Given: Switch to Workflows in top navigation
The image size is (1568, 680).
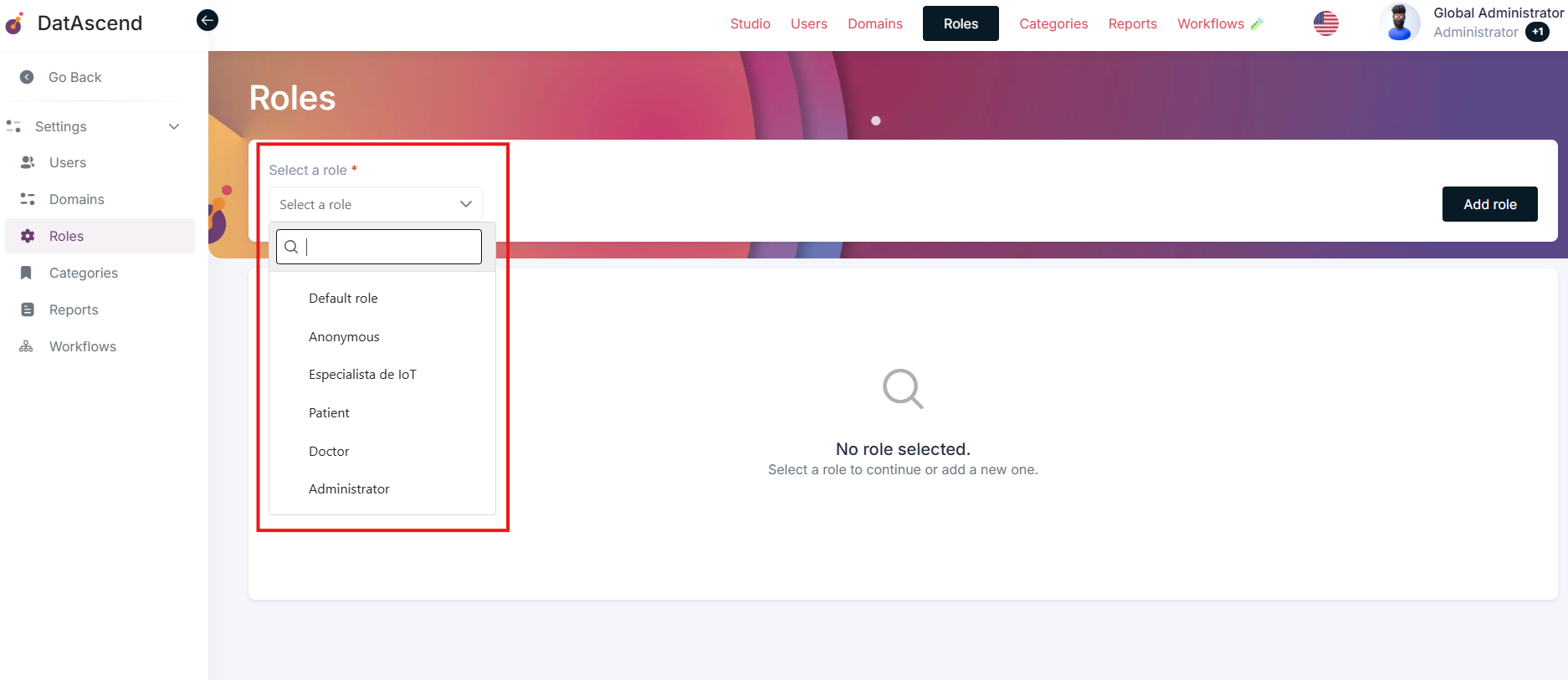Looking at the screenshot, I should [1210, 23].
